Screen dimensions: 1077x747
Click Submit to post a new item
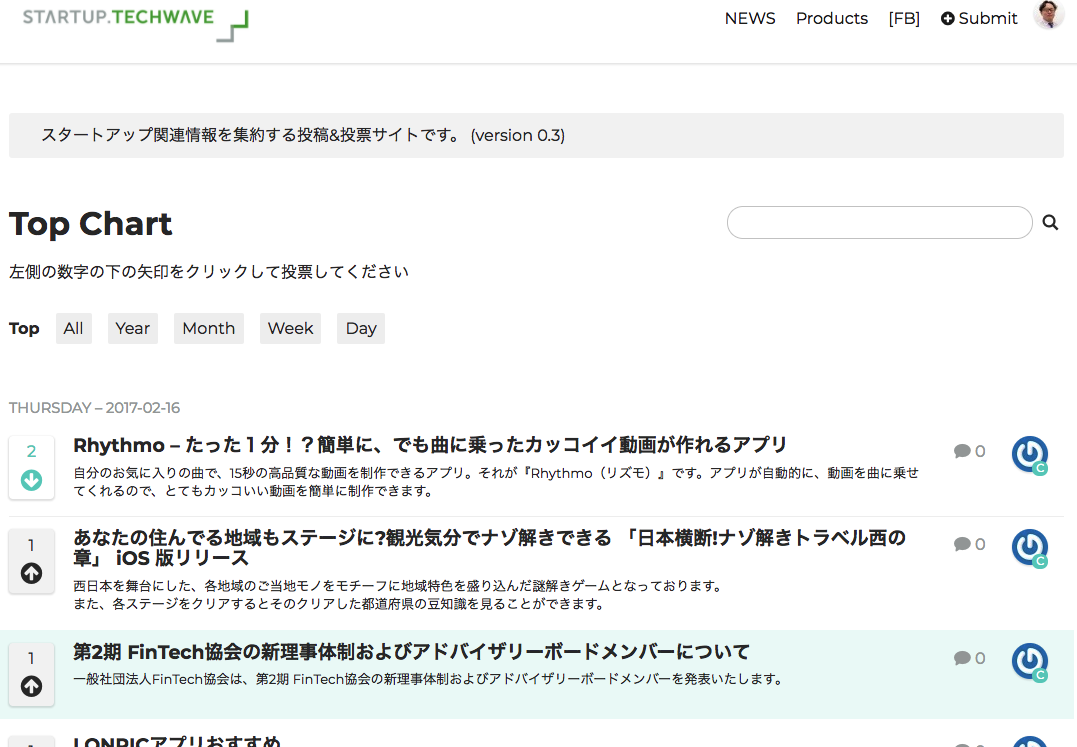[979, 19]
